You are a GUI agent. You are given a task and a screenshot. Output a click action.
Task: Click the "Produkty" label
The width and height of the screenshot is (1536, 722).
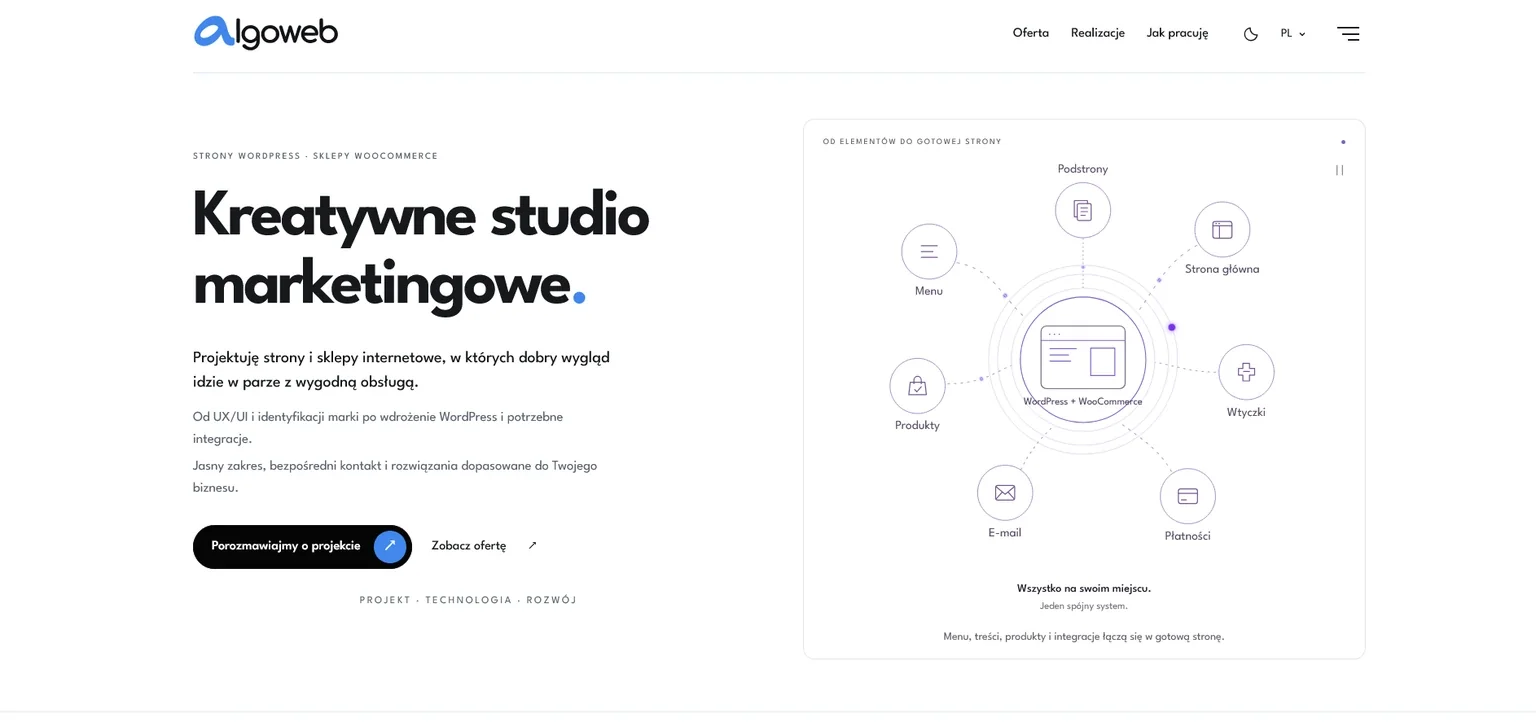[917, 425]
